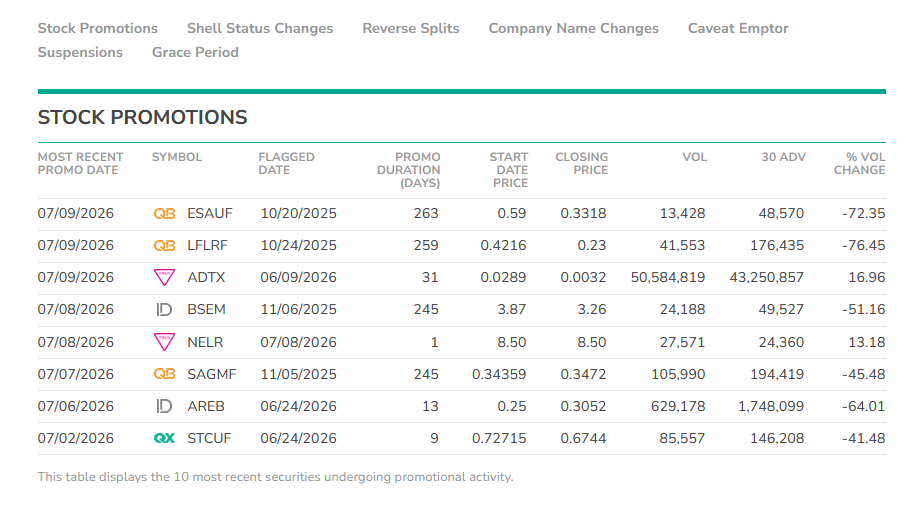Switch to Shell Status Changes tab
The width and height of the screenshot is (919, 506).
[x=260, y=28]
